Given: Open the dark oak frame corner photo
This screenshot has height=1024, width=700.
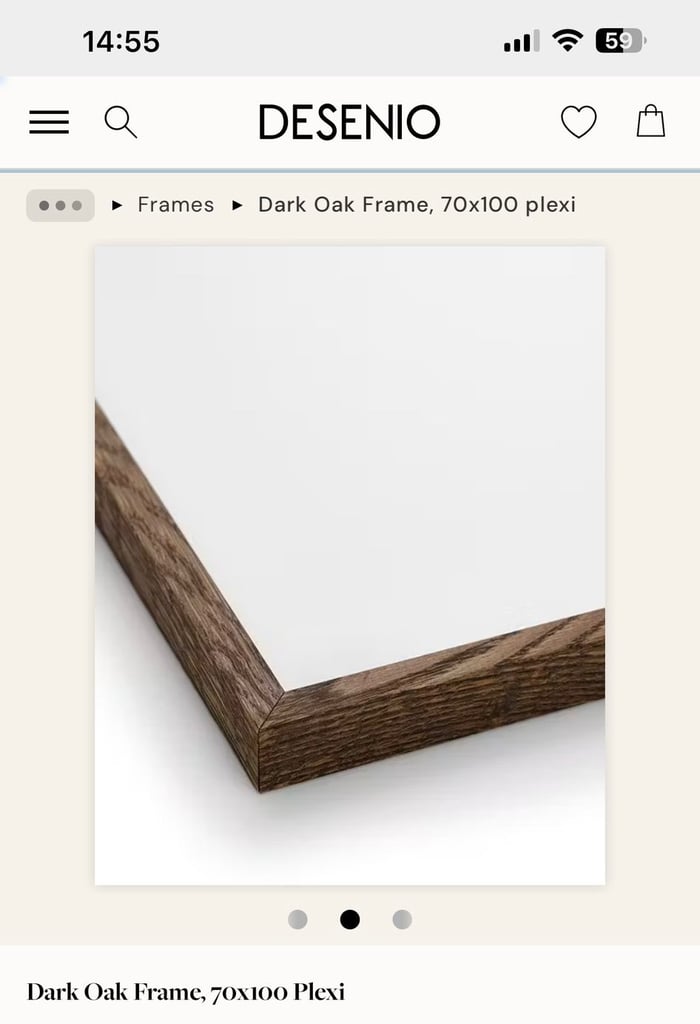Looking at the screenshot, I should click(350, 566).
